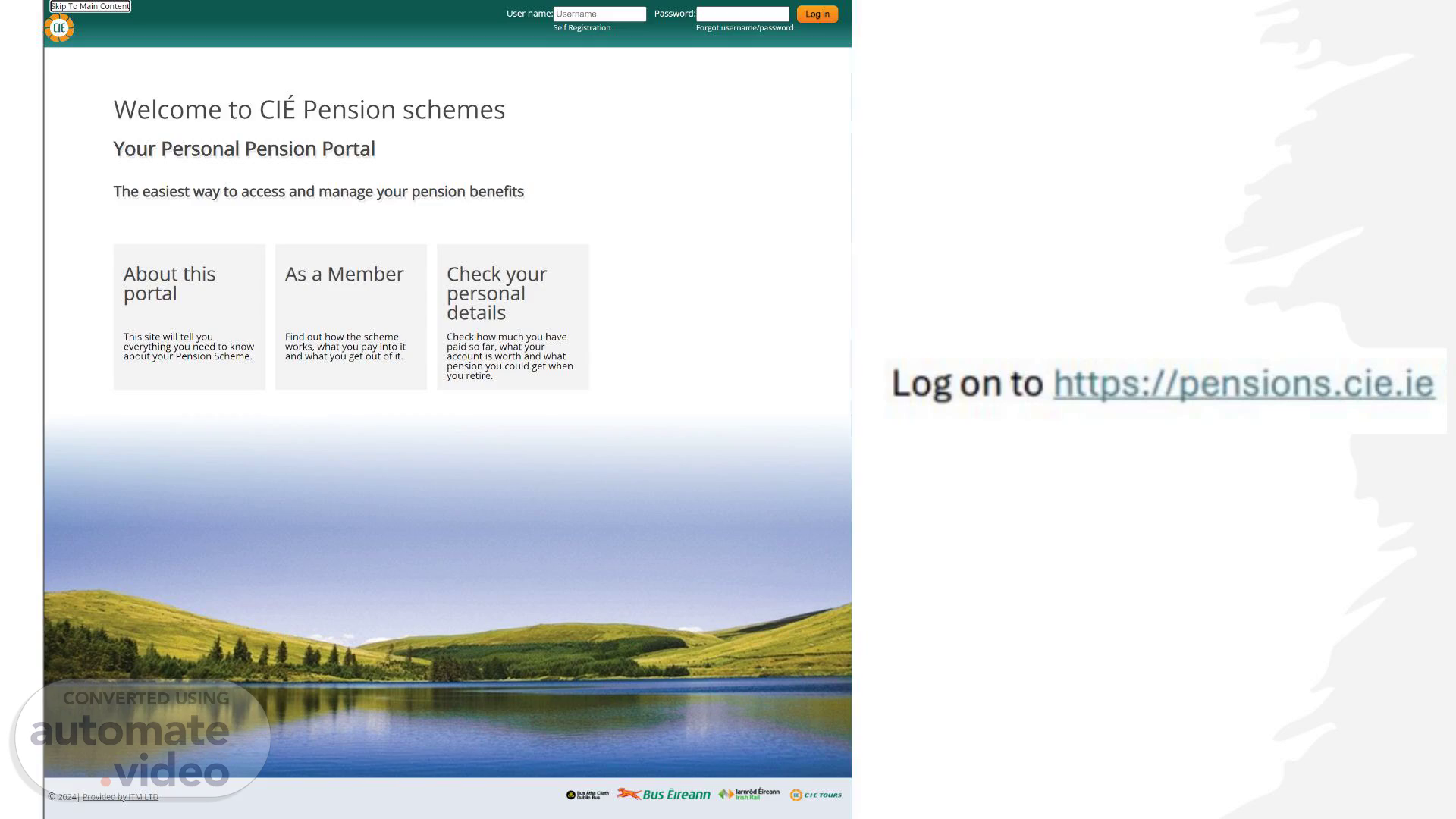Click inside the Password field
The height and width of the screenshot is (819, 1456).
742,14
